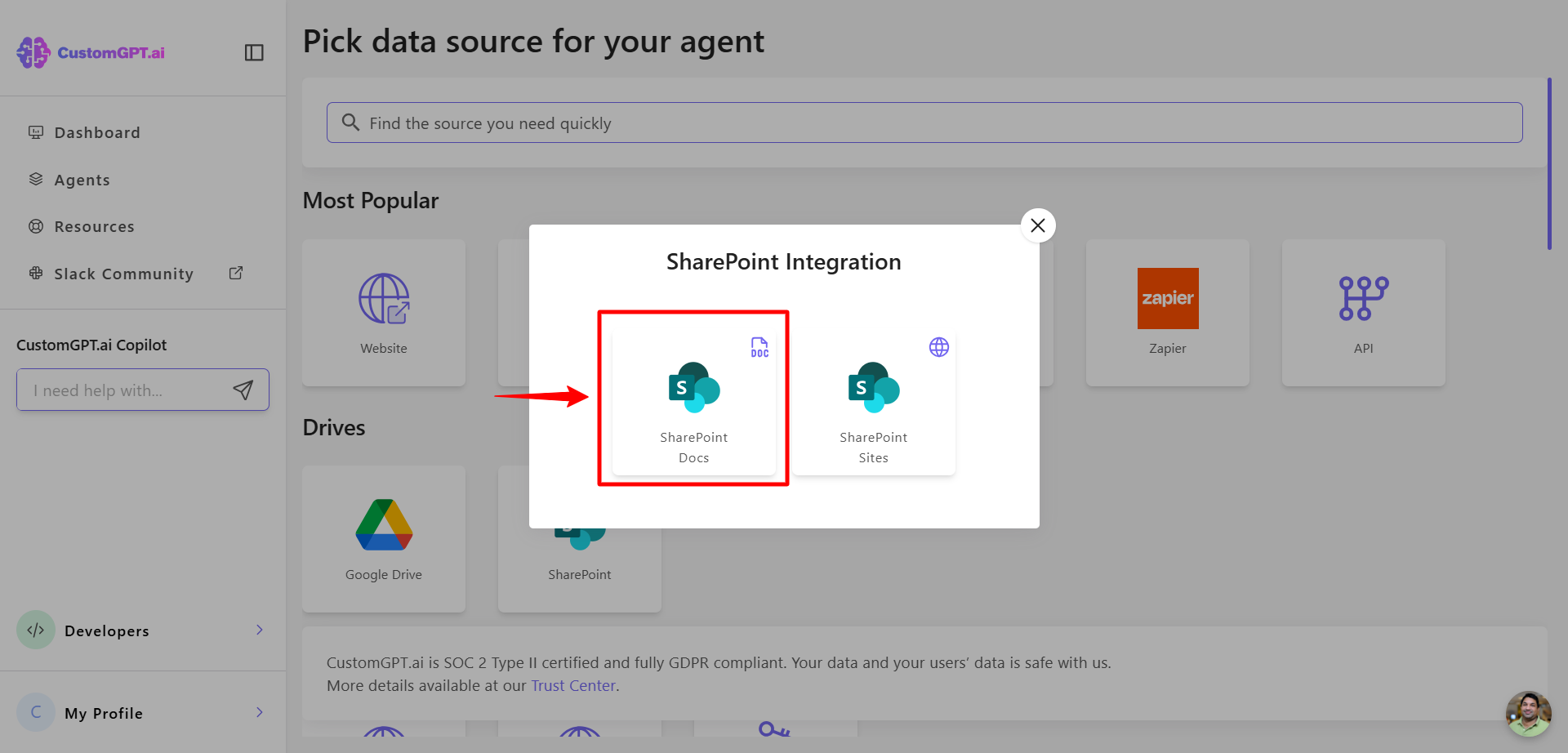
Task: Click the DOC file icon on SharePoint Docs
Action: (759, 347)
